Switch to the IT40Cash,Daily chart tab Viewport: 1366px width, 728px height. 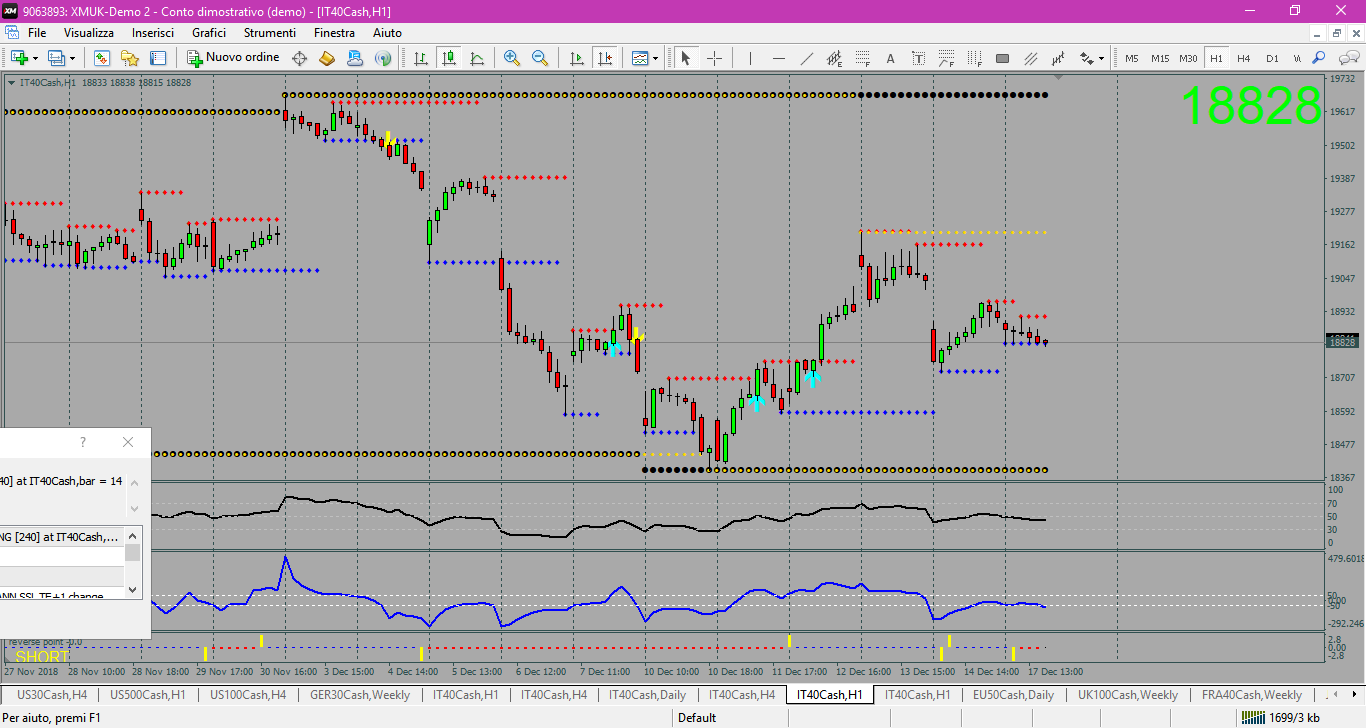coord(647,694)
